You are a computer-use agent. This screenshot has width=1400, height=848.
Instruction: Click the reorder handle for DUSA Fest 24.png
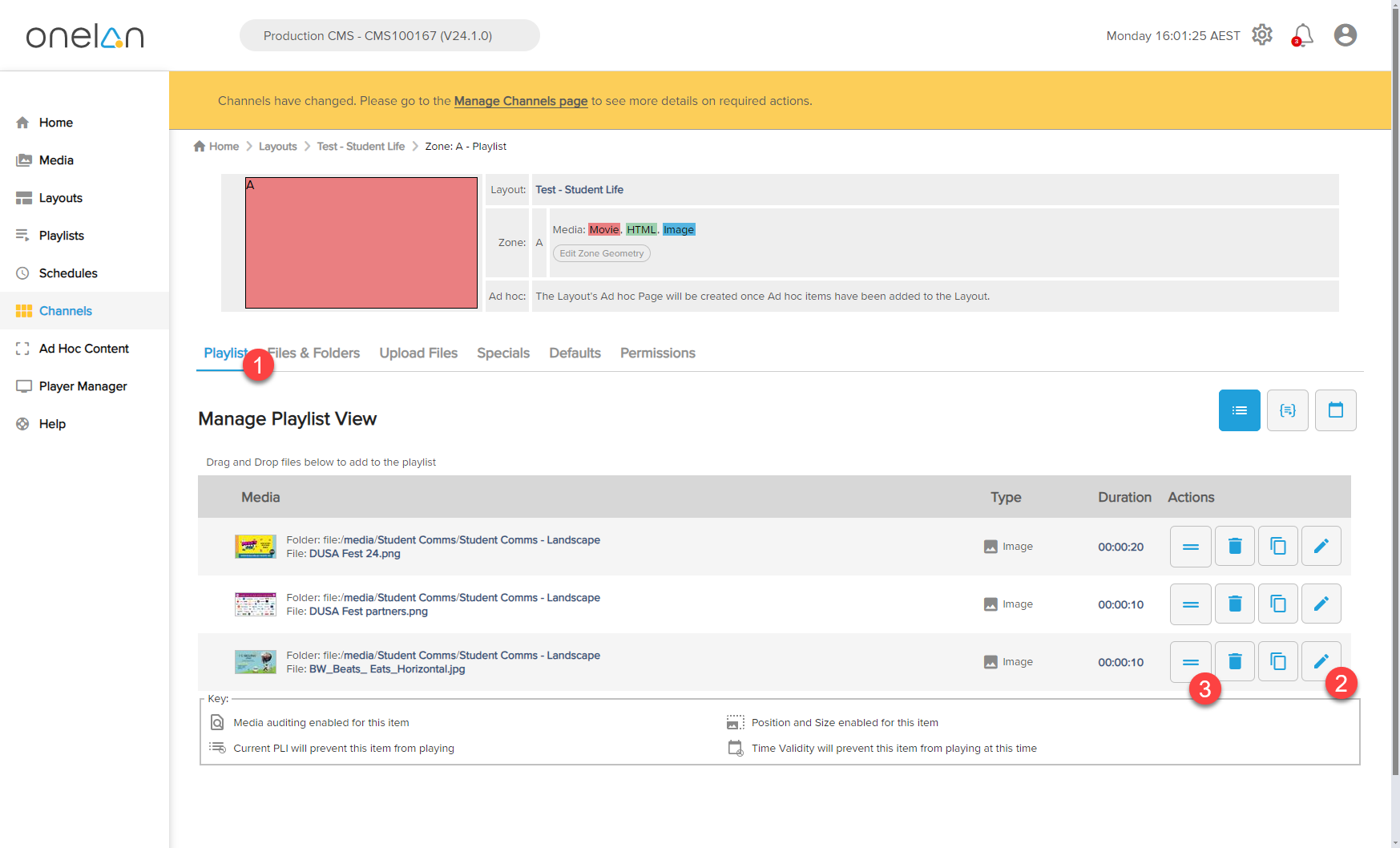point(1190,547)
